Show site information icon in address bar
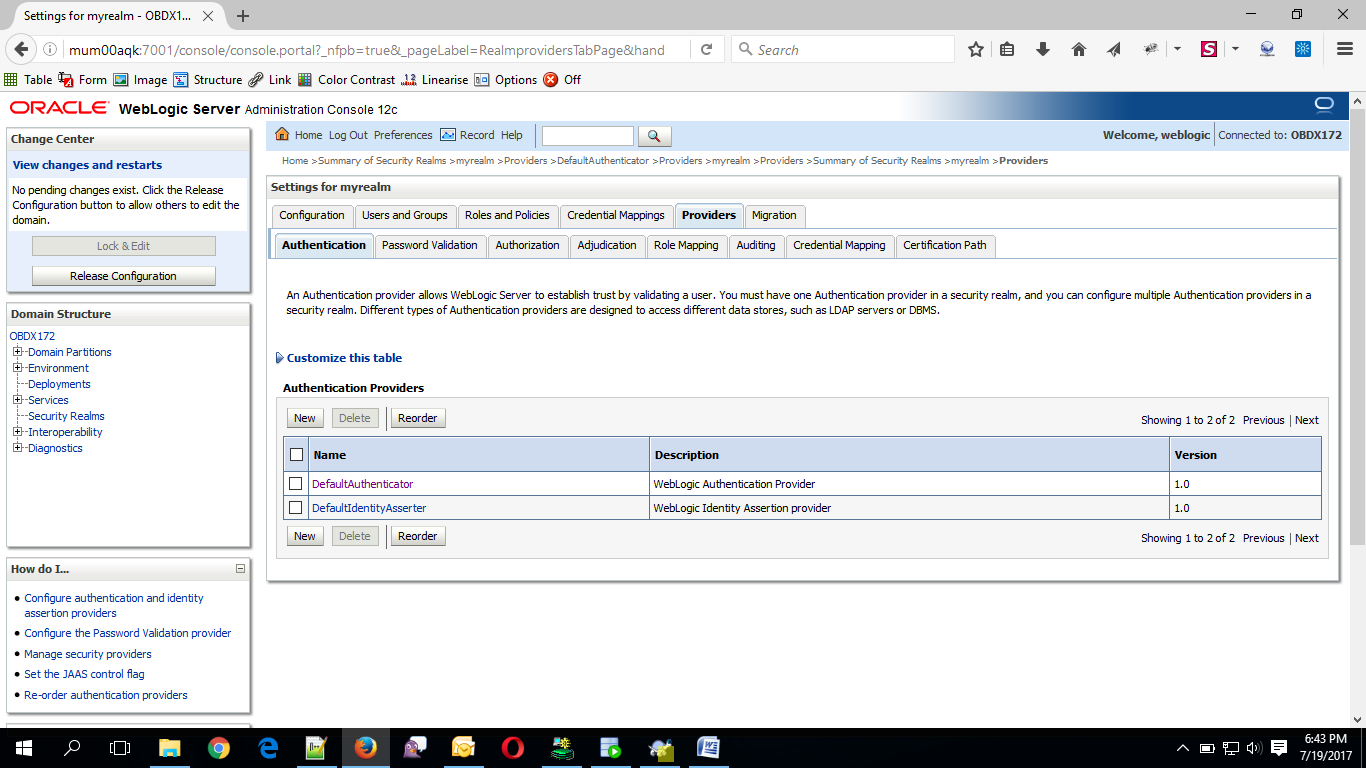The width and height of the screenshot is (1366, 768). 50,49
